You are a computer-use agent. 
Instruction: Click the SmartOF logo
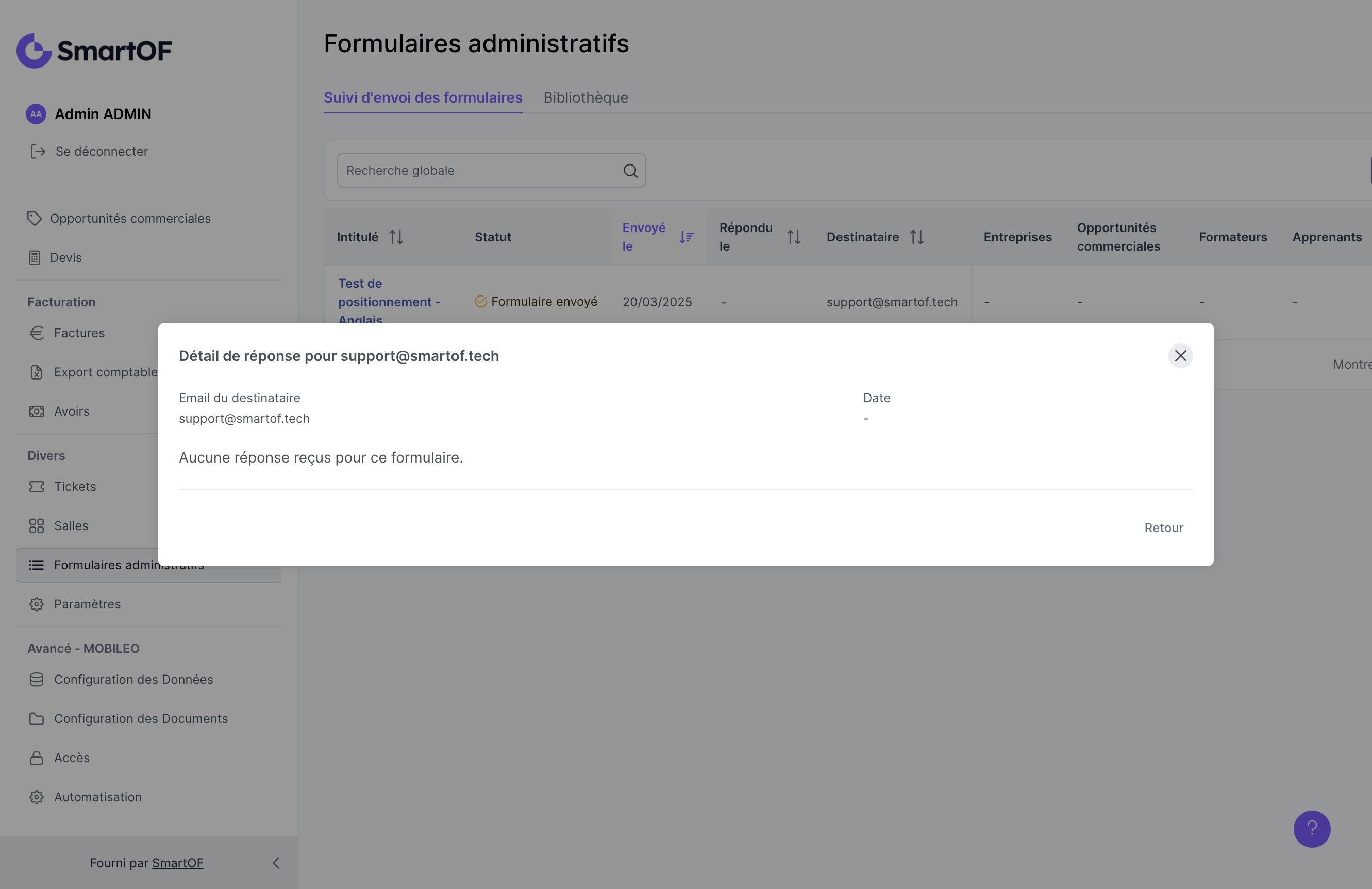coord(94,51)
